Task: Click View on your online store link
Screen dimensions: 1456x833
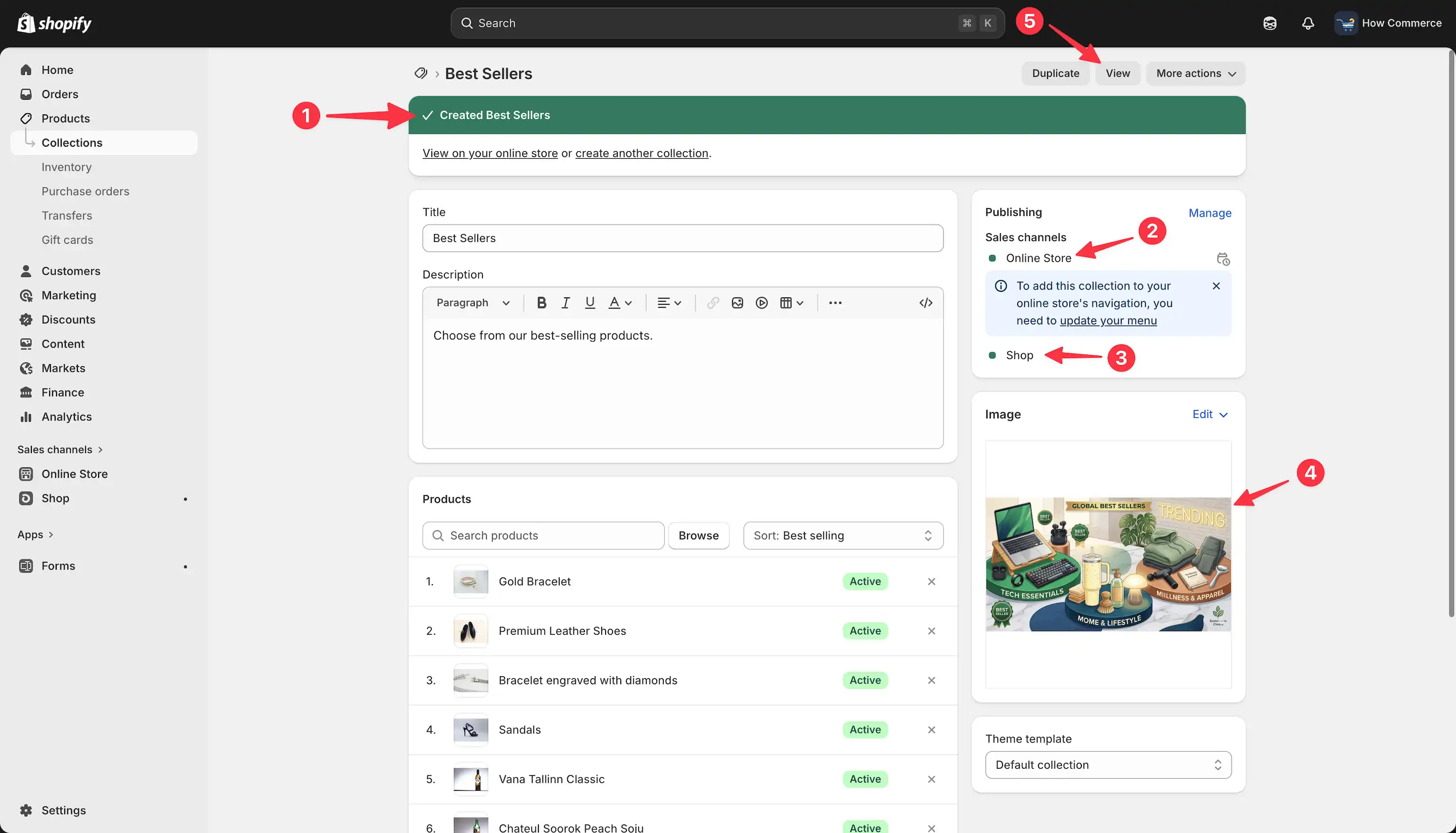Action: [x=490, y=153]
